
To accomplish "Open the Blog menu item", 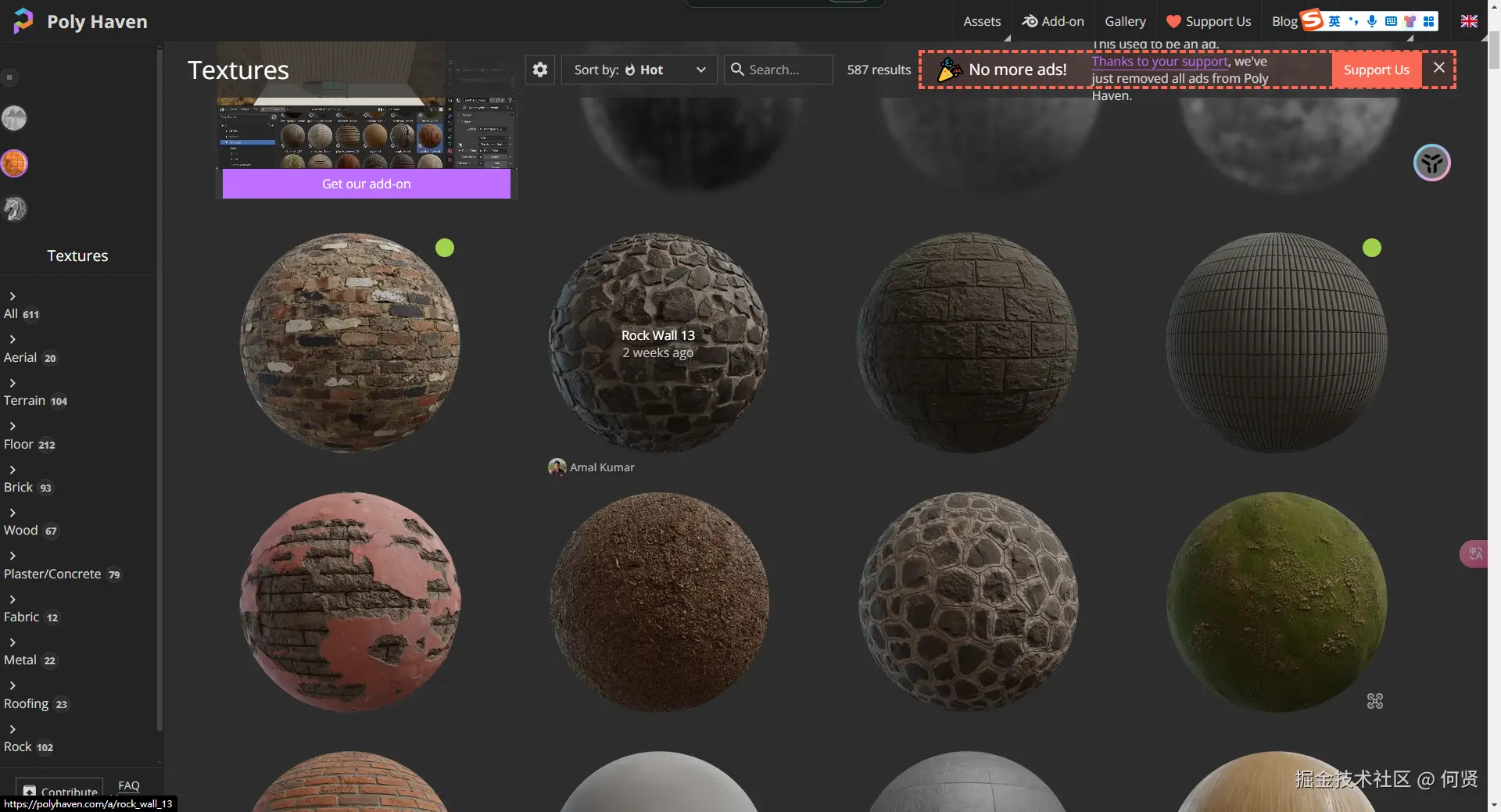I will (x=1284, y=20).
